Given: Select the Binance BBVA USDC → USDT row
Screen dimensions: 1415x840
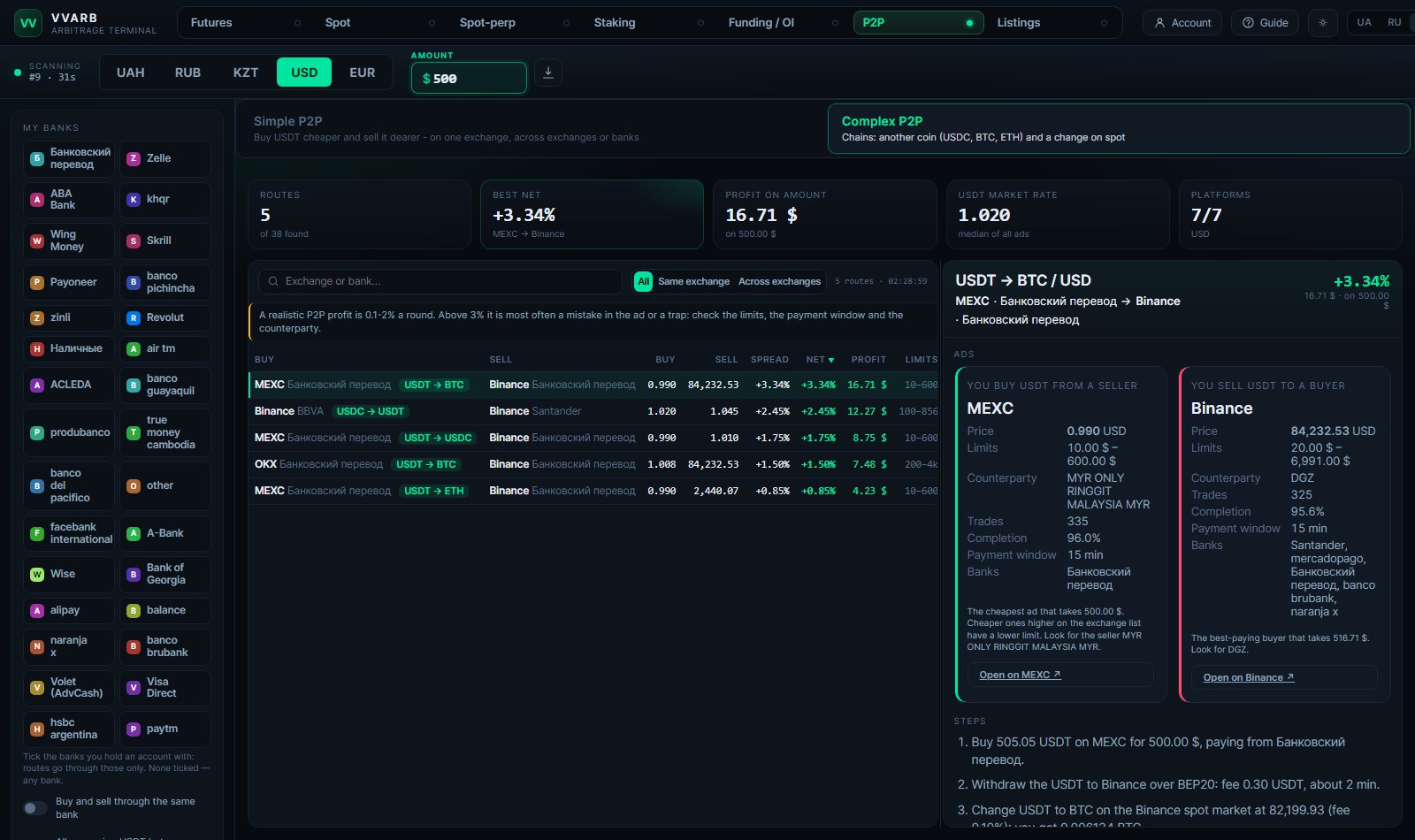Looking at the screenshot, I should tap(593, 412).
